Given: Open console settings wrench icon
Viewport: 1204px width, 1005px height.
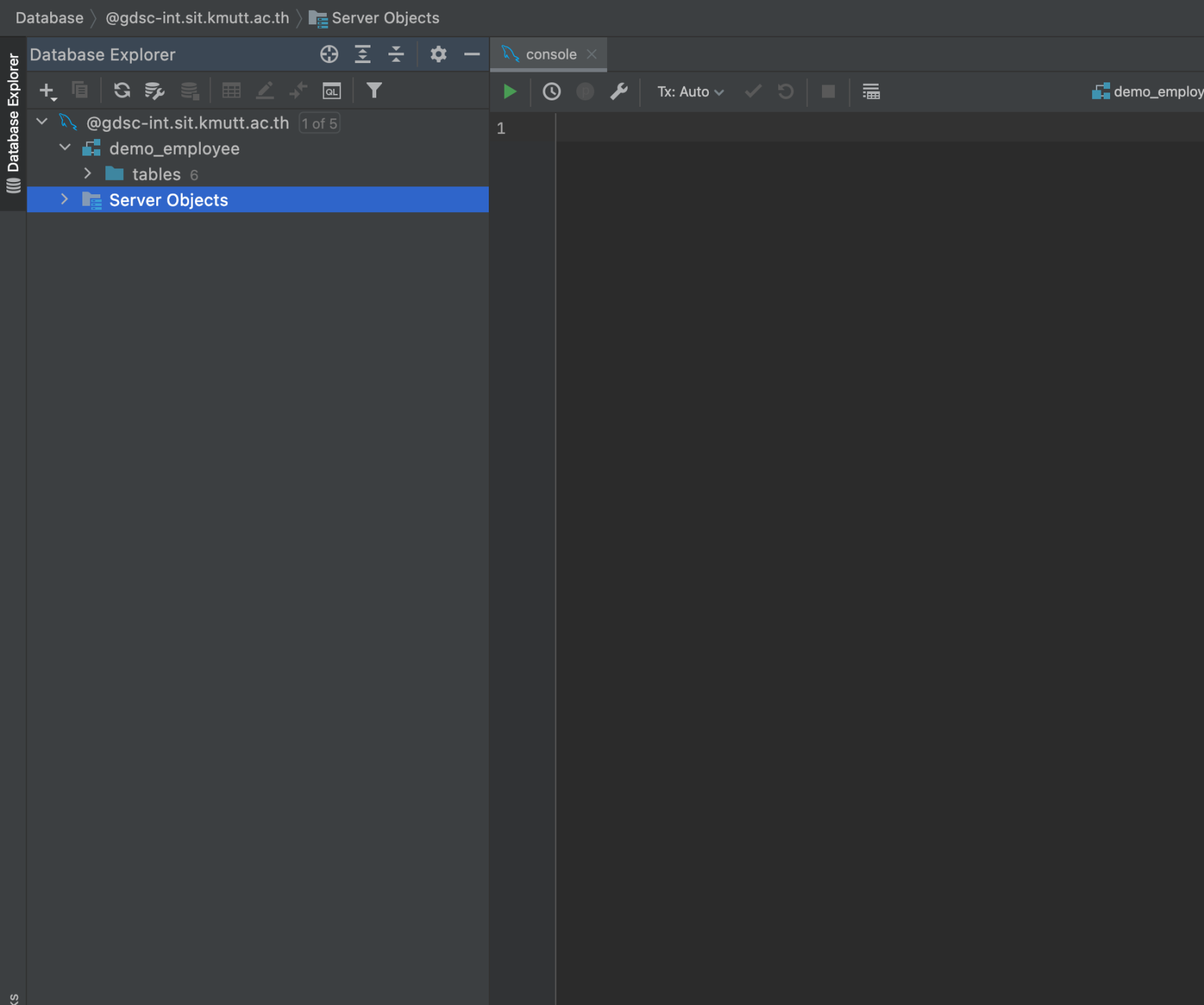Looking at the screenshot, I should [618, 92].
